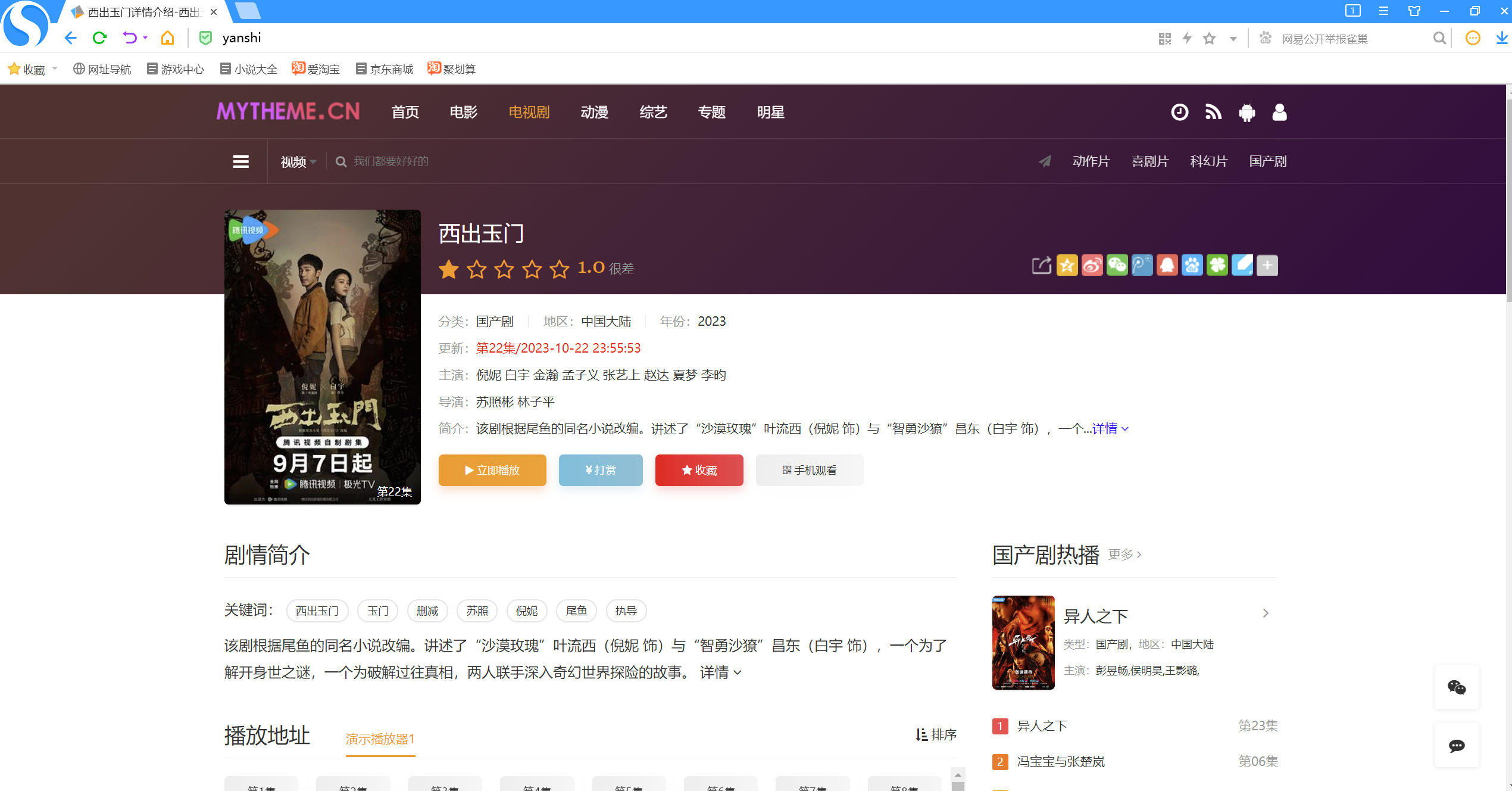Click the 西出玉门 poster thumbnail
The width and height of the screenshot is (1512, 791).
pos(322,356)
